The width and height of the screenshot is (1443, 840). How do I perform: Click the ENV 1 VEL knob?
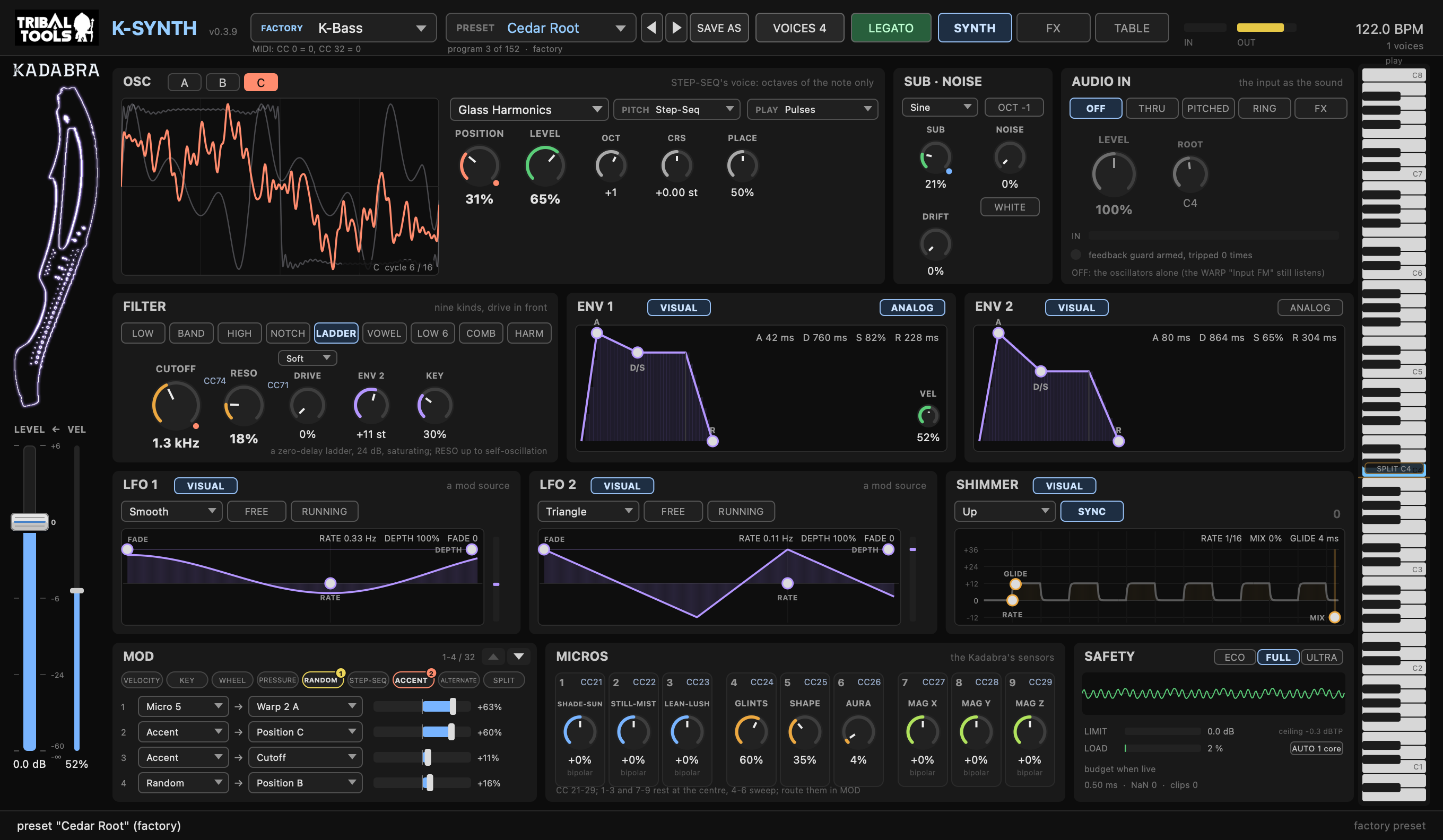pyautogui.click(x=928, y=415)
